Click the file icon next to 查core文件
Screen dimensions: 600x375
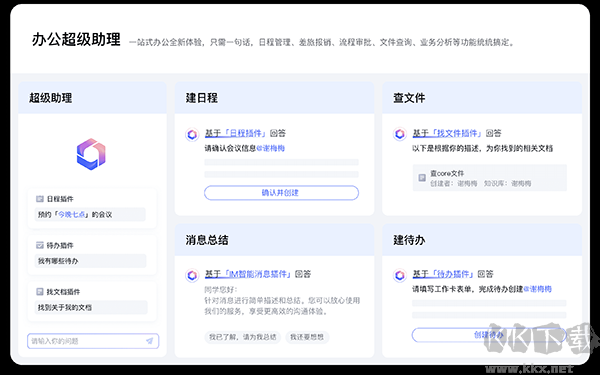pos(422,178)
